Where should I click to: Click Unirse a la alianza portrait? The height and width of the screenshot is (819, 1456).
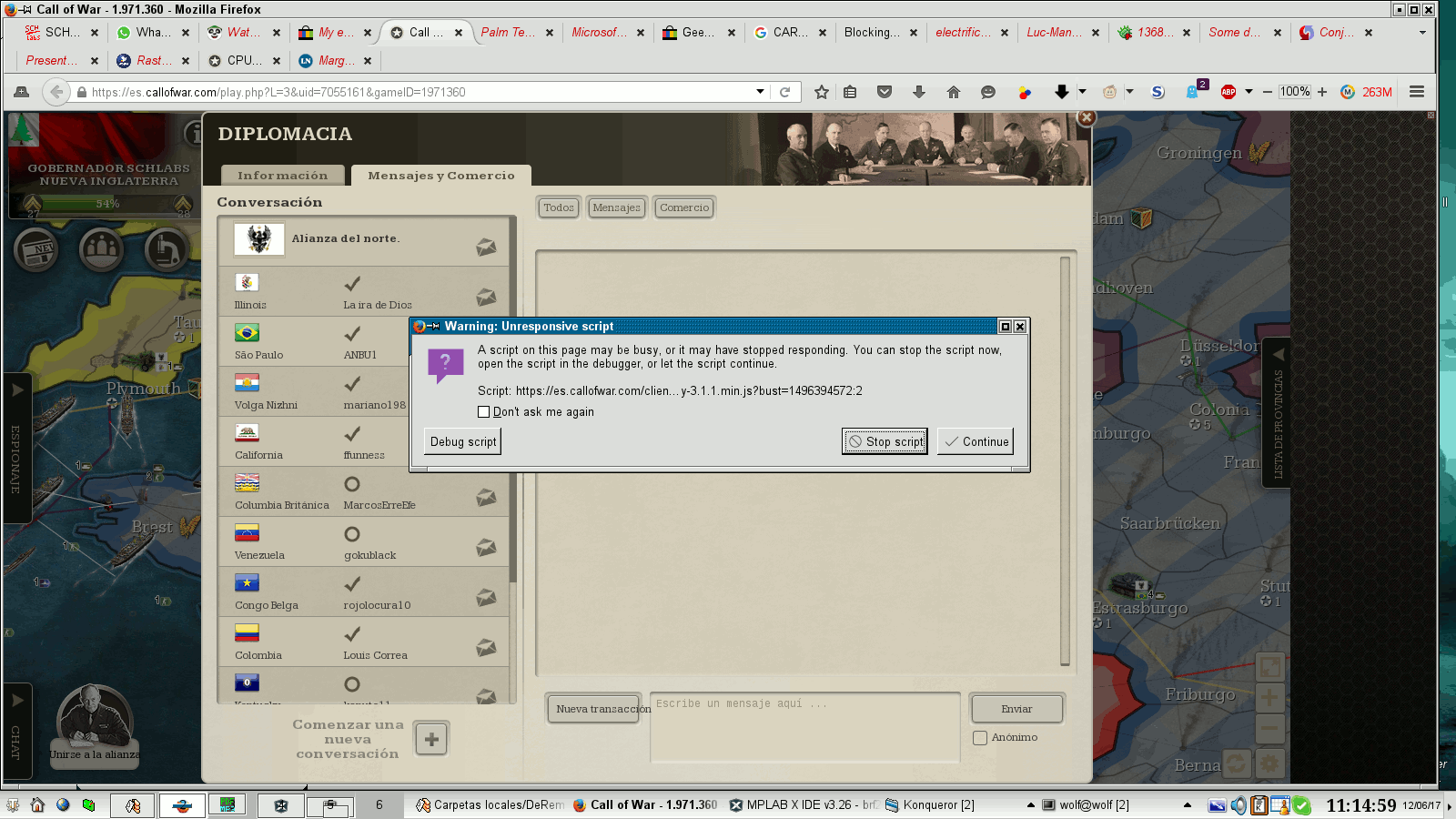click(95, 726)
